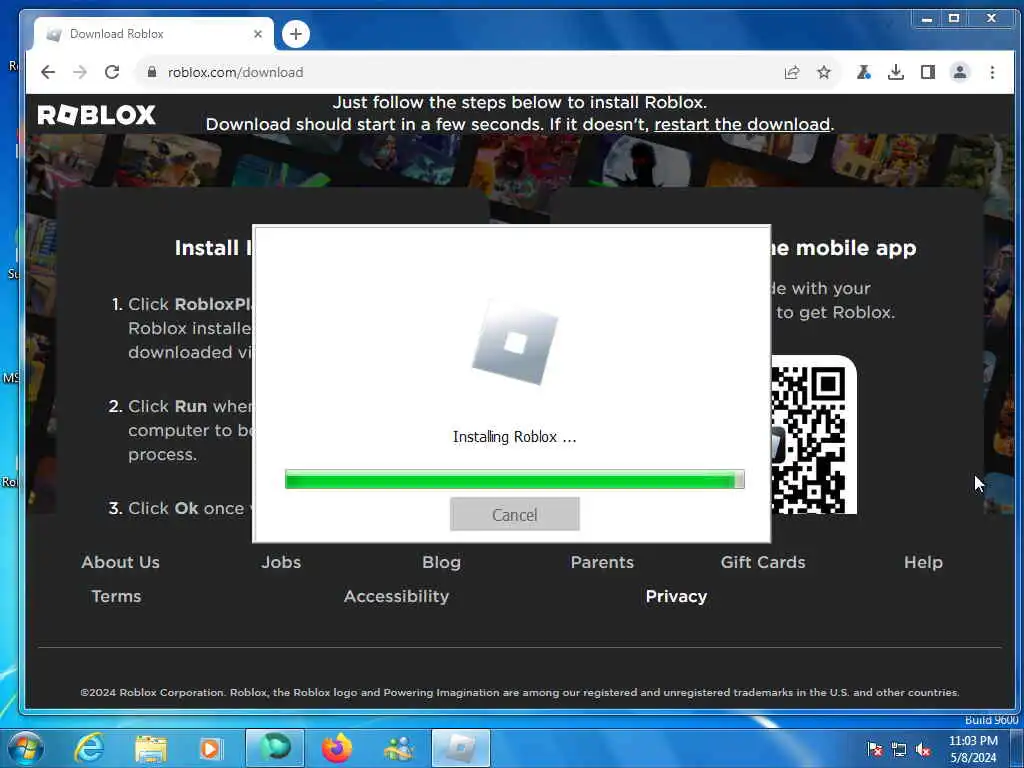
Task: Click the Roblox logo in the header
Action: [96, 115]
